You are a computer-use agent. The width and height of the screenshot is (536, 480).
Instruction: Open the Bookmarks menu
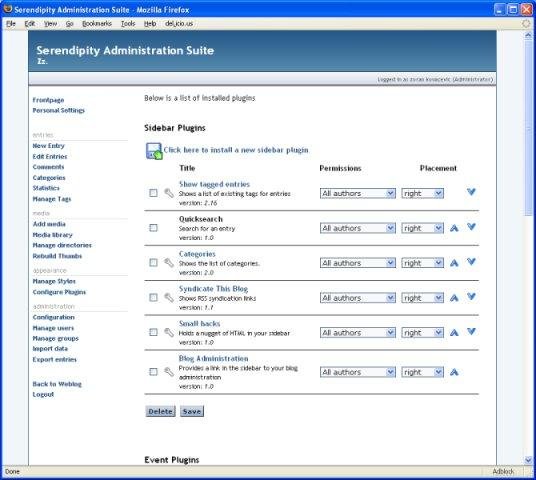(x=97, y=24)
